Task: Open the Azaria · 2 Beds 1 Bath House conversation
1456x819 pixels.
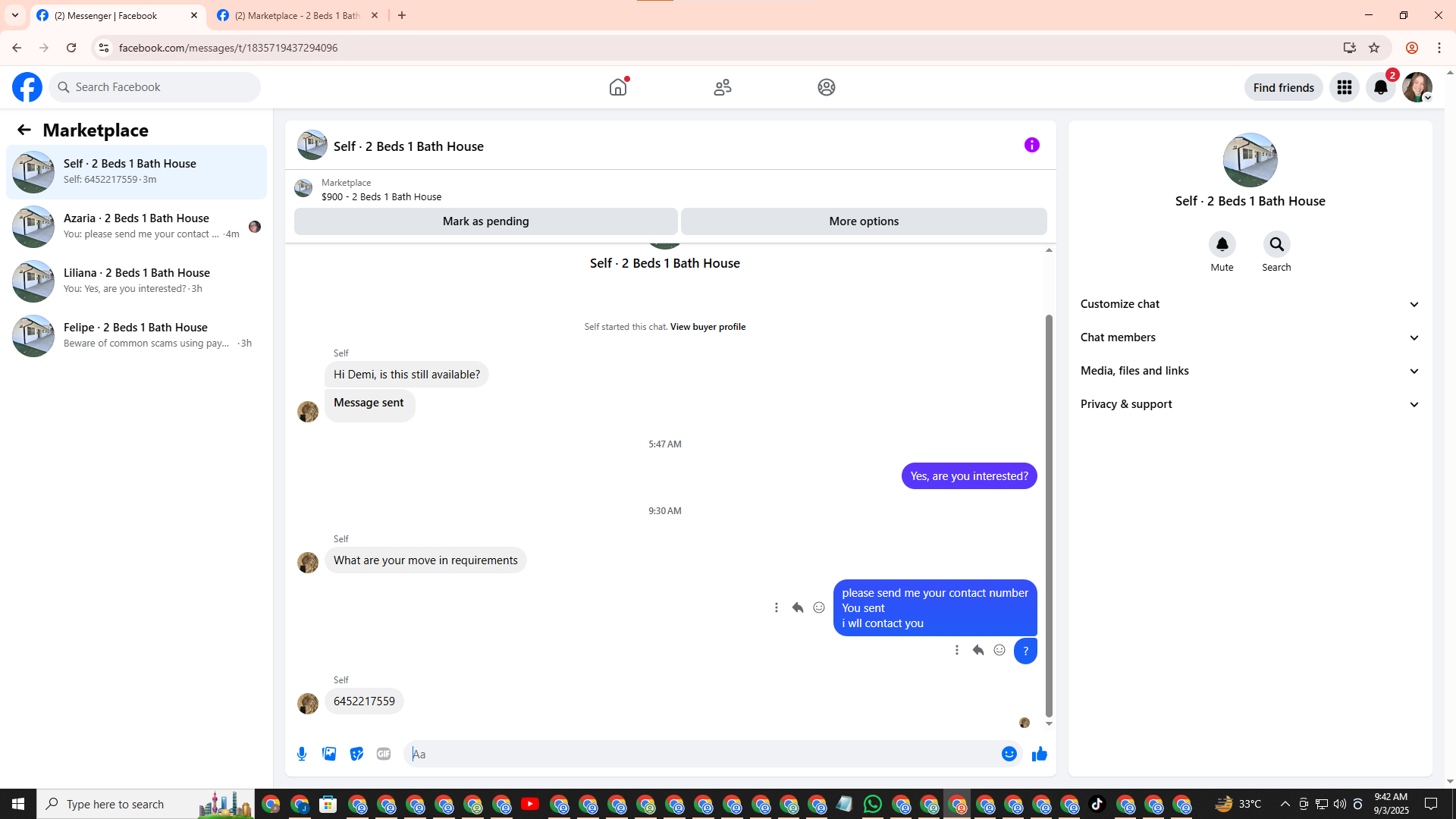Action: coord(136,227)
